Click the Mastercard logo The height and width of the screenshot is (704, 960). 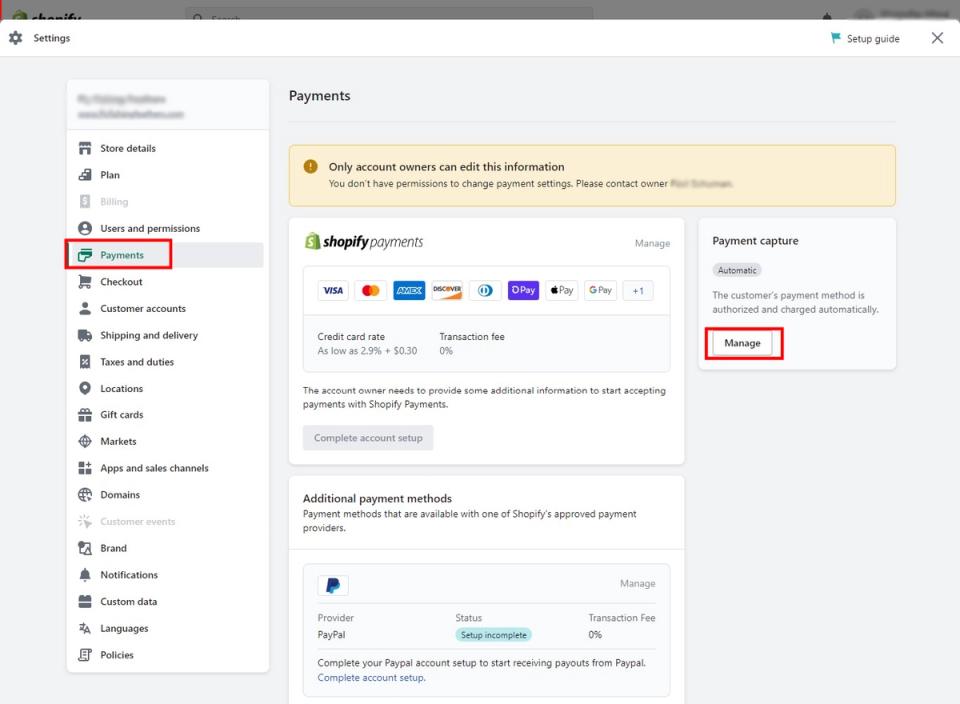coord(371,290)
